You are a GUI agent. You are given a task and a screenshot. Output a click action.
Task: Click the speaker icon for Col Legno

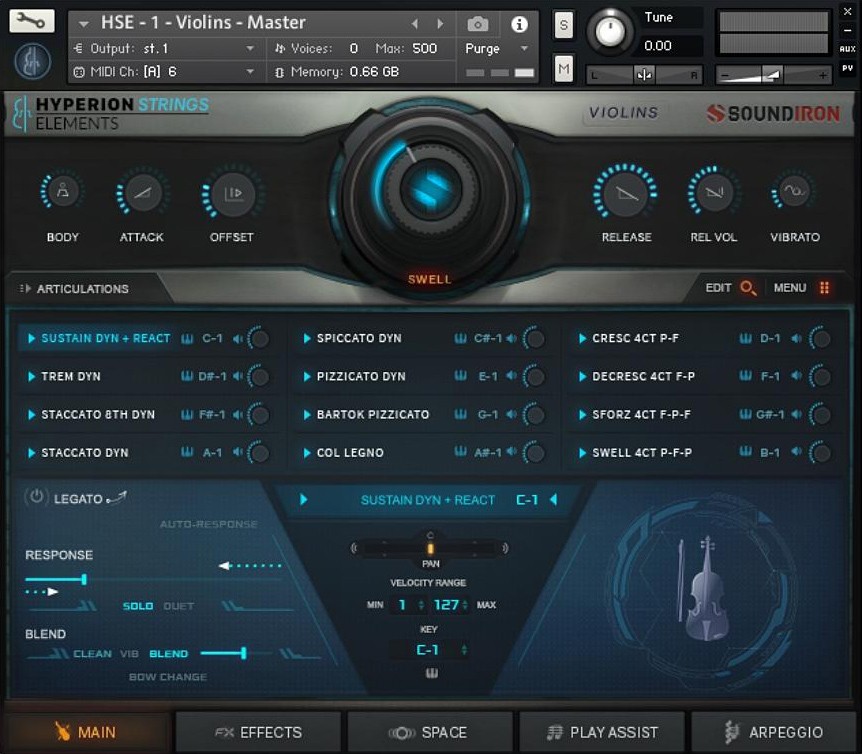(511, 452)
